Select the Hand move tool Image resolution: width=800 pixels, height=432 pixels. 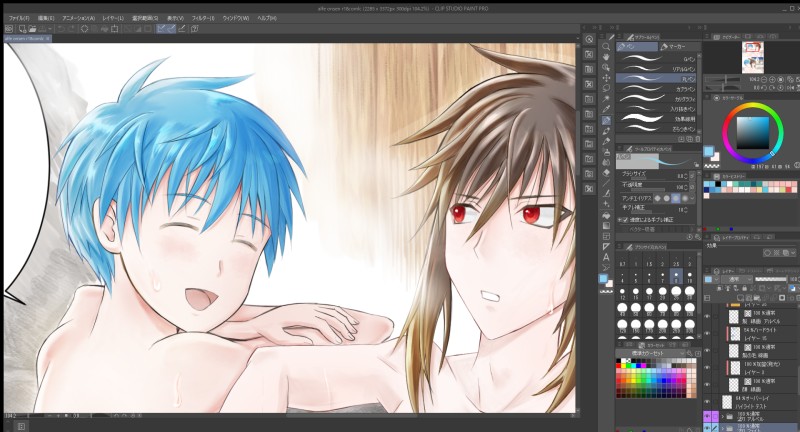coord(606,57)
